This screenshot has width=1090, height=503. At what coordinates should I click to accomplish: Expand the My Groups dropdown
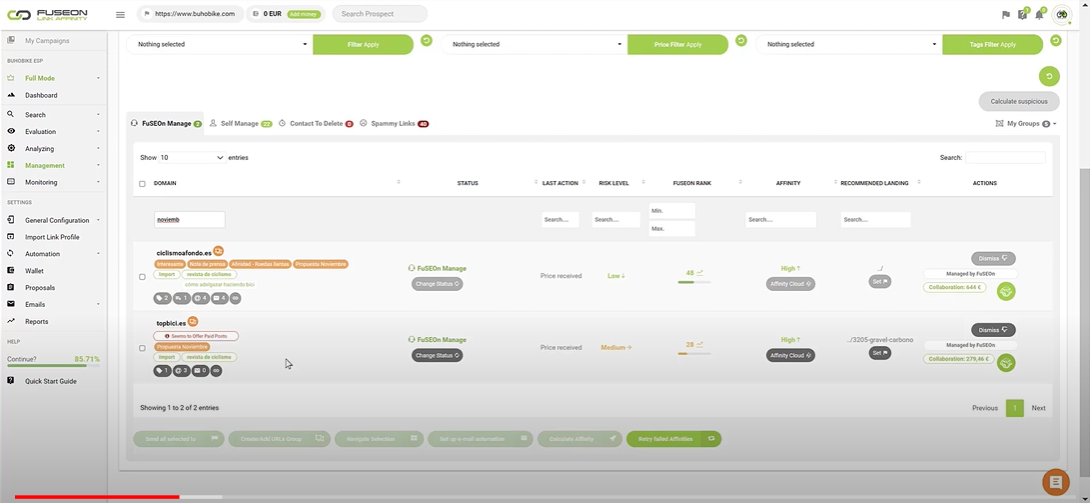click(x=1026, y=124)
